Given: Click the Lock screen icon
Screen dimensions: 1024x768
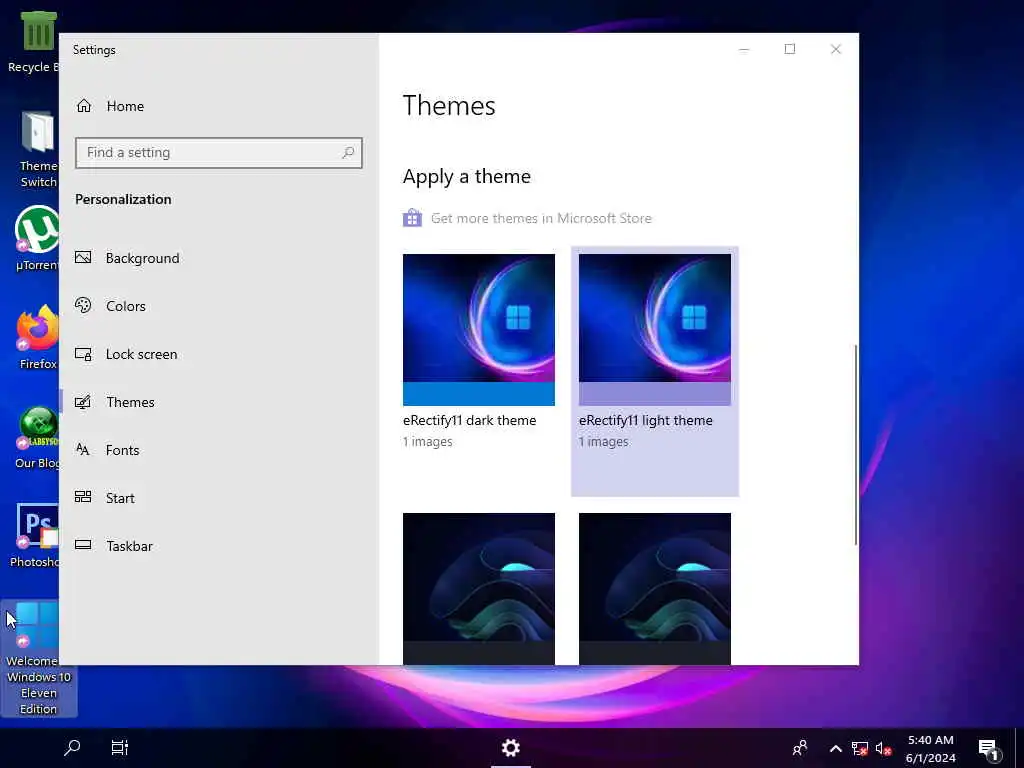Looking at the screenshot, I should (x=83, y=354).
